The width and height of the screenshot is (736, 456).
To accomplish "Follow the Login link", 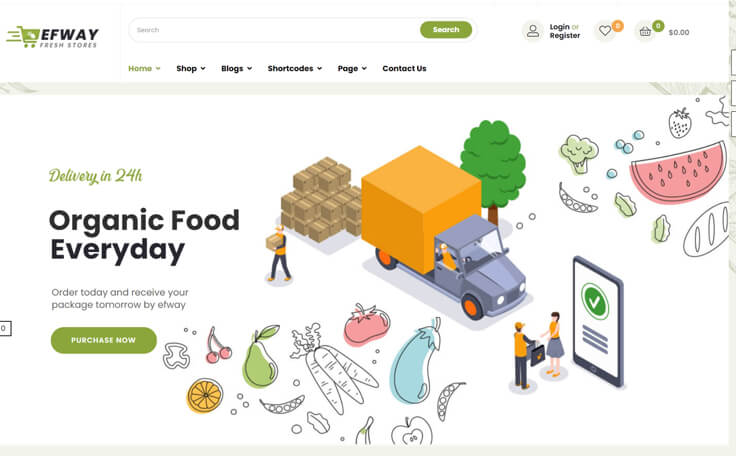I will pos(560,27).
